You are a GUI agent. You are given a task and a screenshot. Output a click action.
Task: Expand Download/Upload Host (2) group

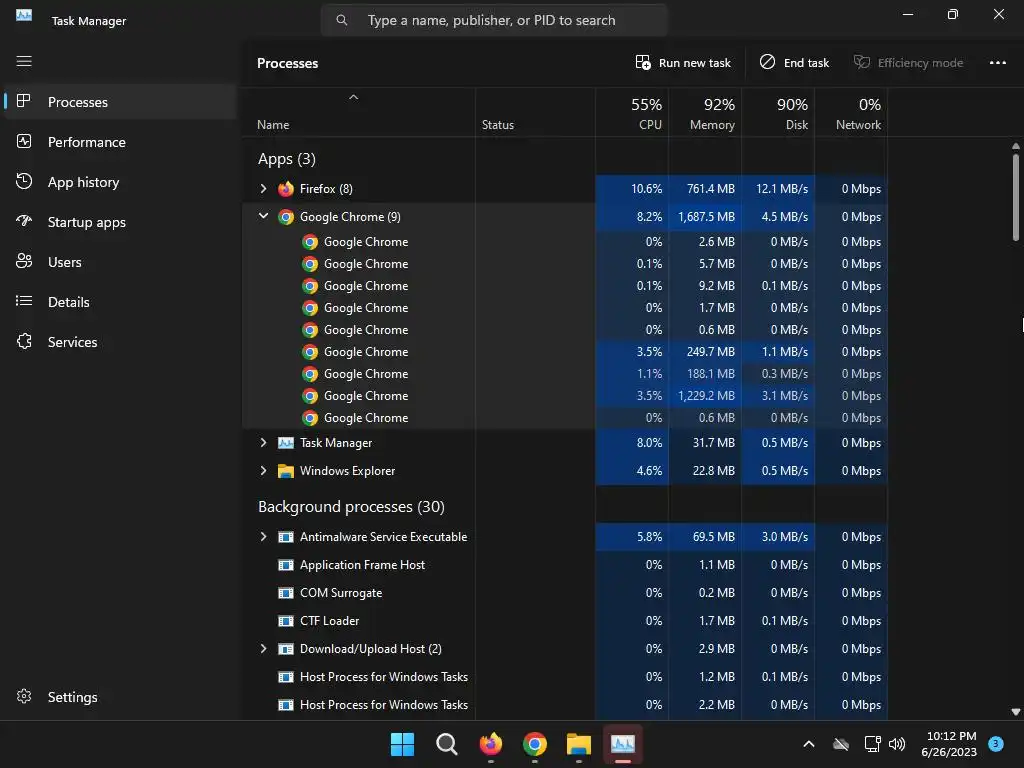pyautogui.click(x=263, y=649)
